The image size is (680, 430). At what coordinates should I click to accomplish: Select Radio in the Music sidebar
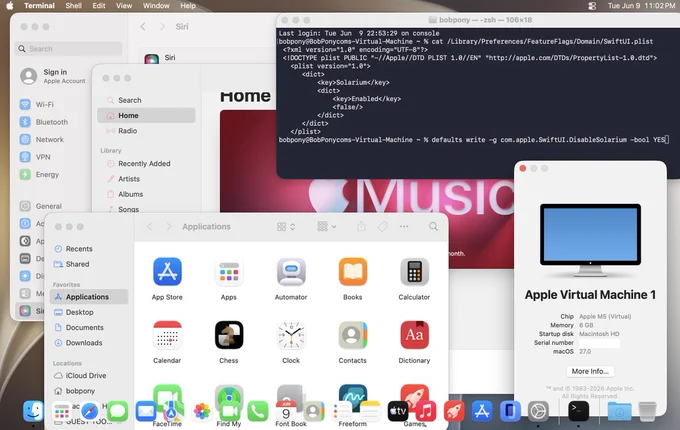pyautogui.click(x=146, y=130)
